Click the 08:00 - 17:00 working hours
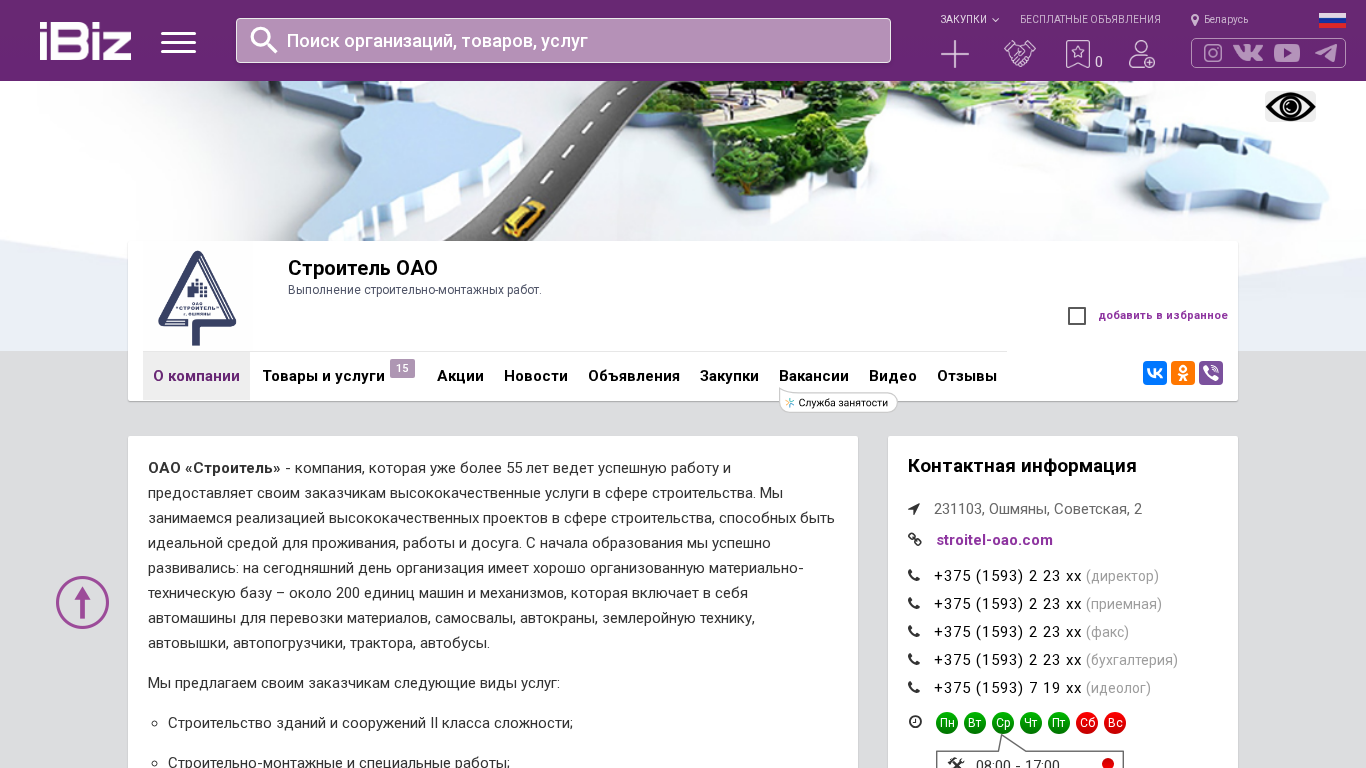Image resolution: width=1366 pixels, height=768 pixels. tap(1018, 763)
